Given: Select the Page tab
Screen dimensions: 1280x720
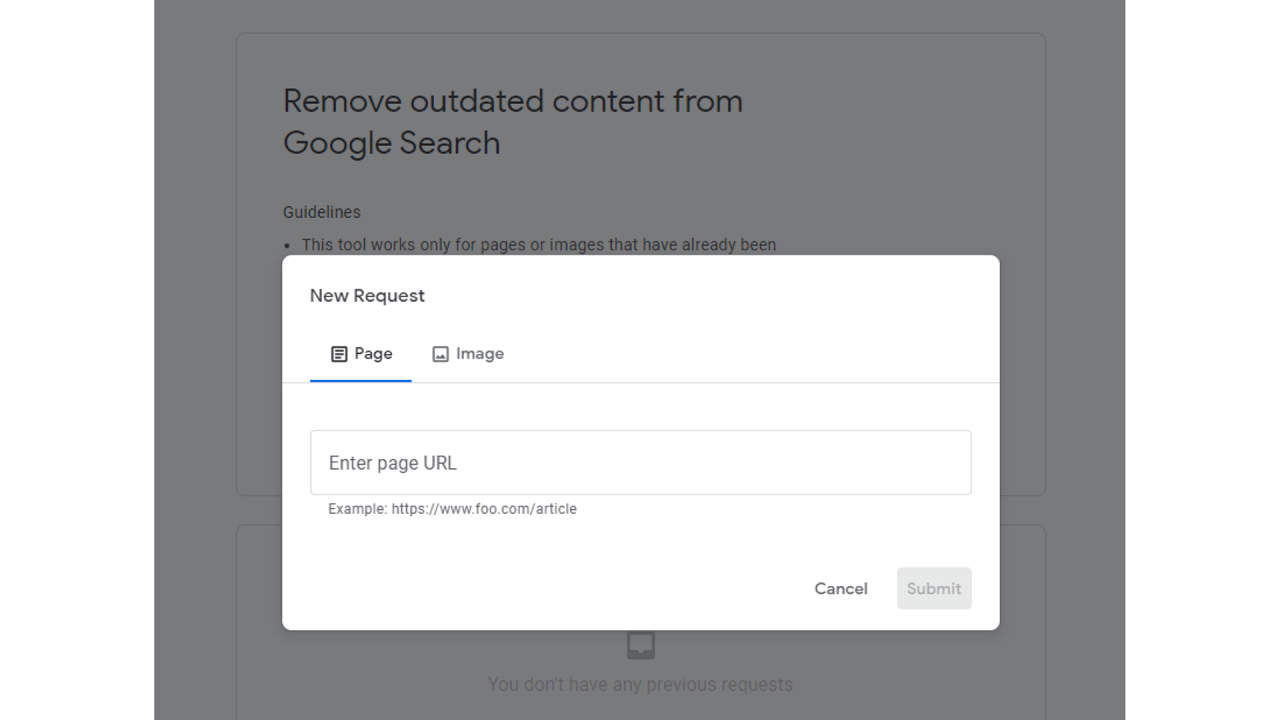Looking at the screenshot, I should [361, 353].
